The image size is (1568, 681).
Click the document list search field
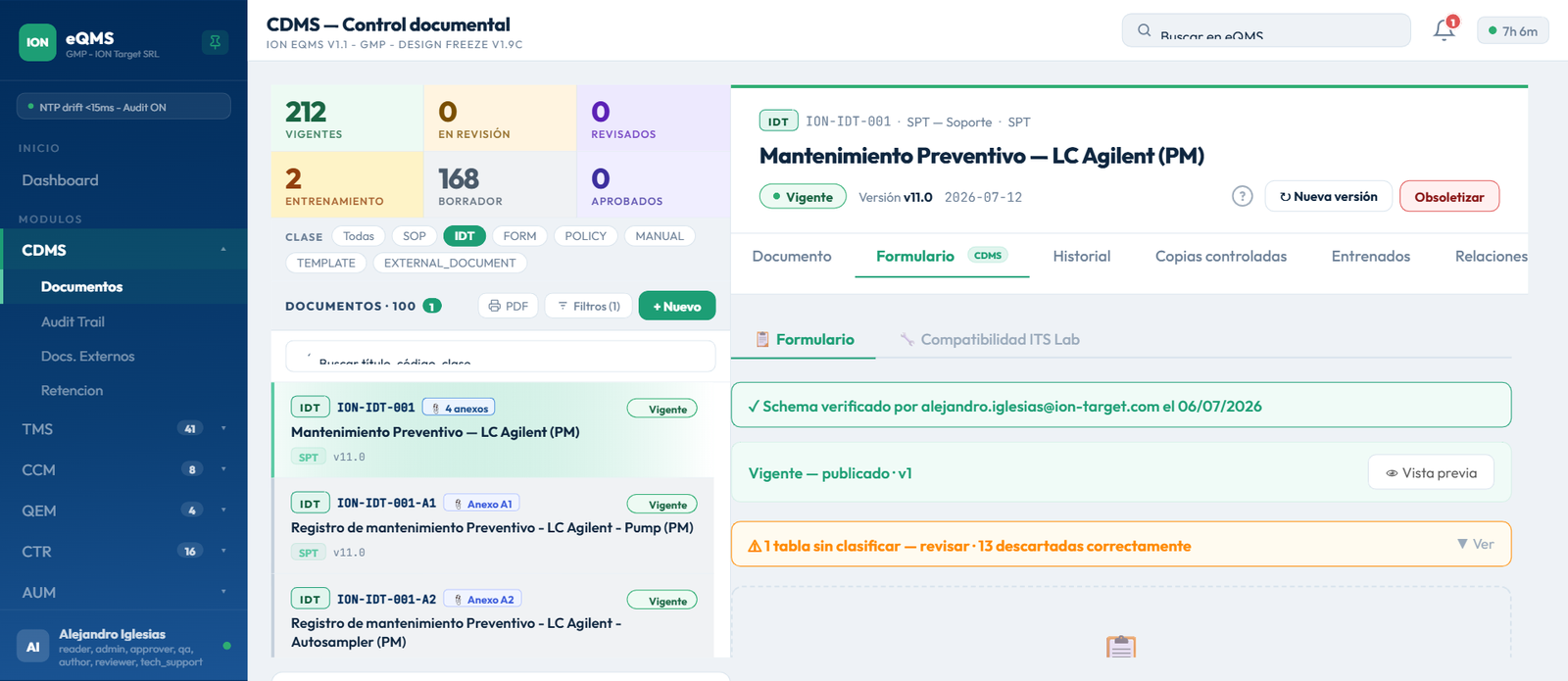(501, 357)
